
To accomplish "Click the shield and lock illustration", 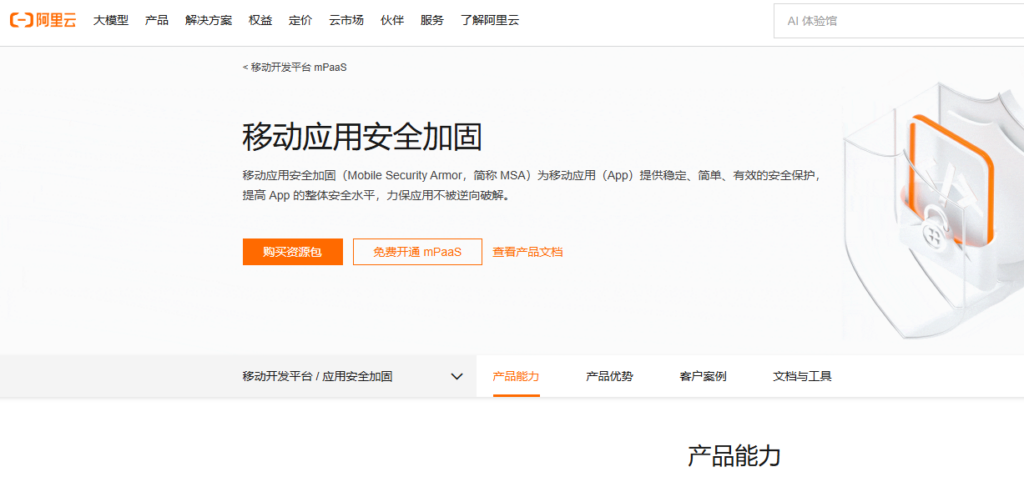I will click(x=934, y=209).
